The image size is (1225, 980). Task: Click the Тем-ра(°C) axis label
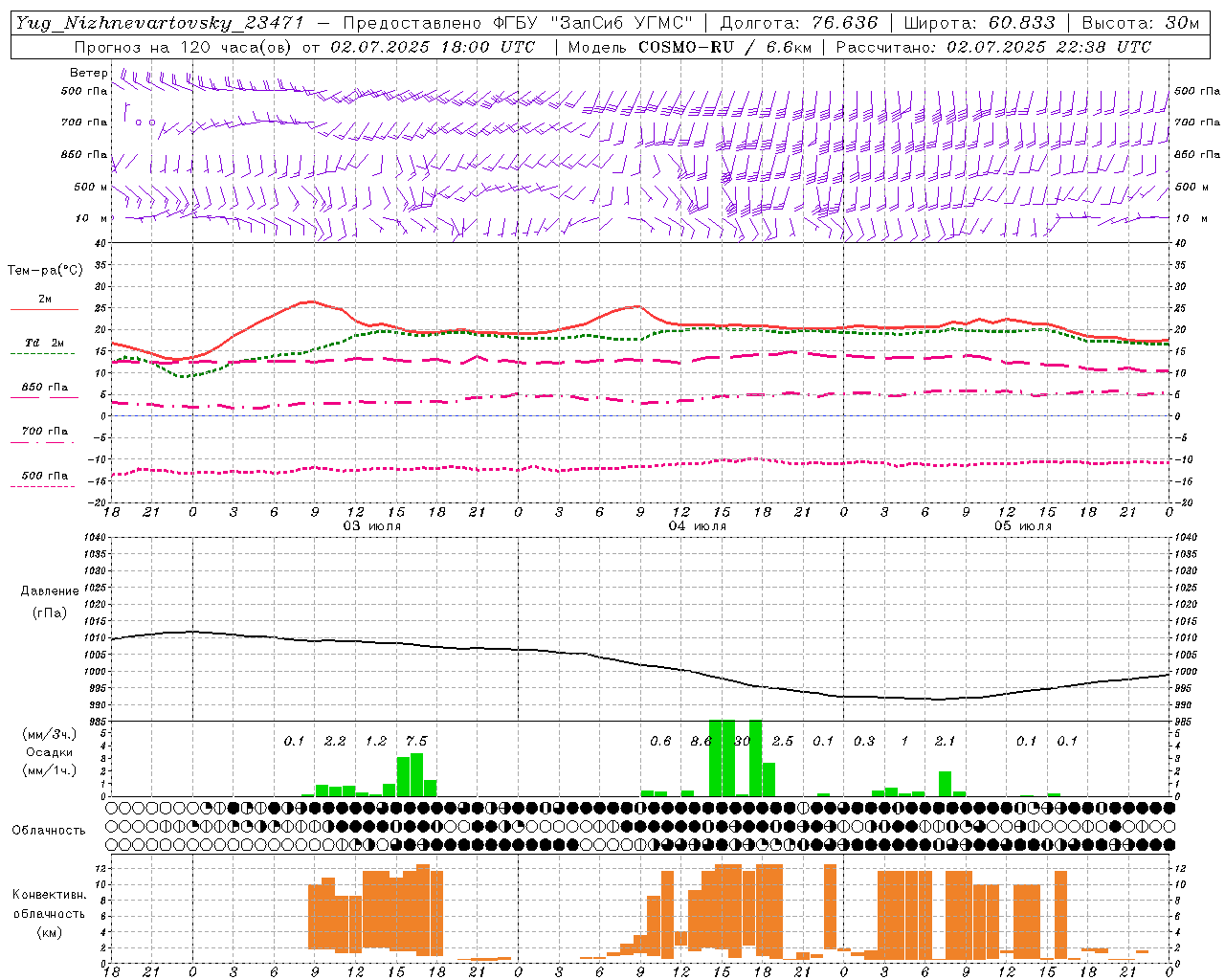point(45,270)
